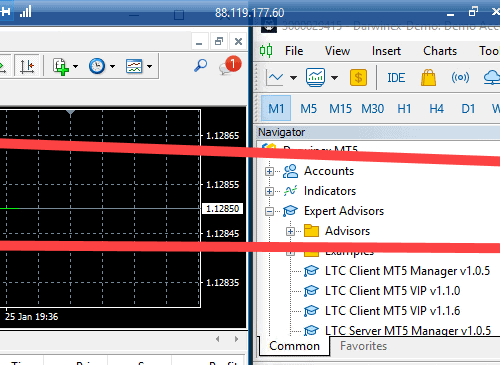Image resolution: width=500 pixels, height=365 pixels.
Task: Click the 1.12850 current price label
Action: click(222, 209)
